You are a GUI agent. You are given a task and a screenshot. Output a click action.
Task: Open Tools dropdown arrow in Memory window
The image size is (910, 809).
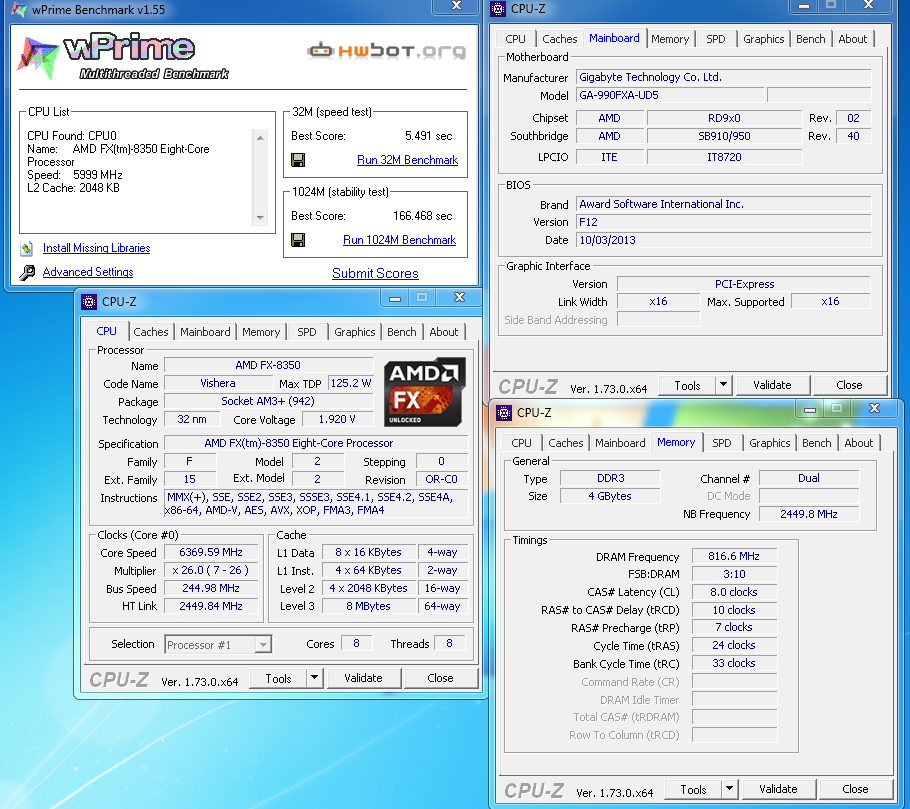click(730, 789)
